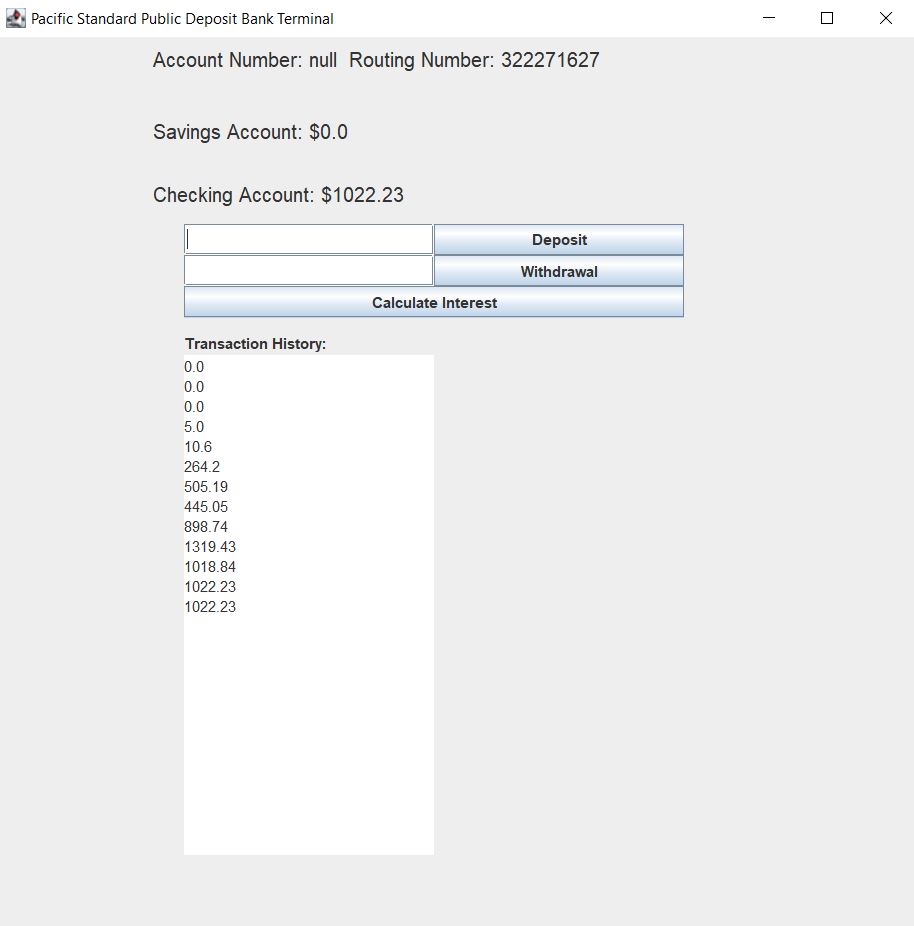This screenshot has width=914, height=926.
Task: Click the Calculate Interest button
Action: (x=434, y=302)
